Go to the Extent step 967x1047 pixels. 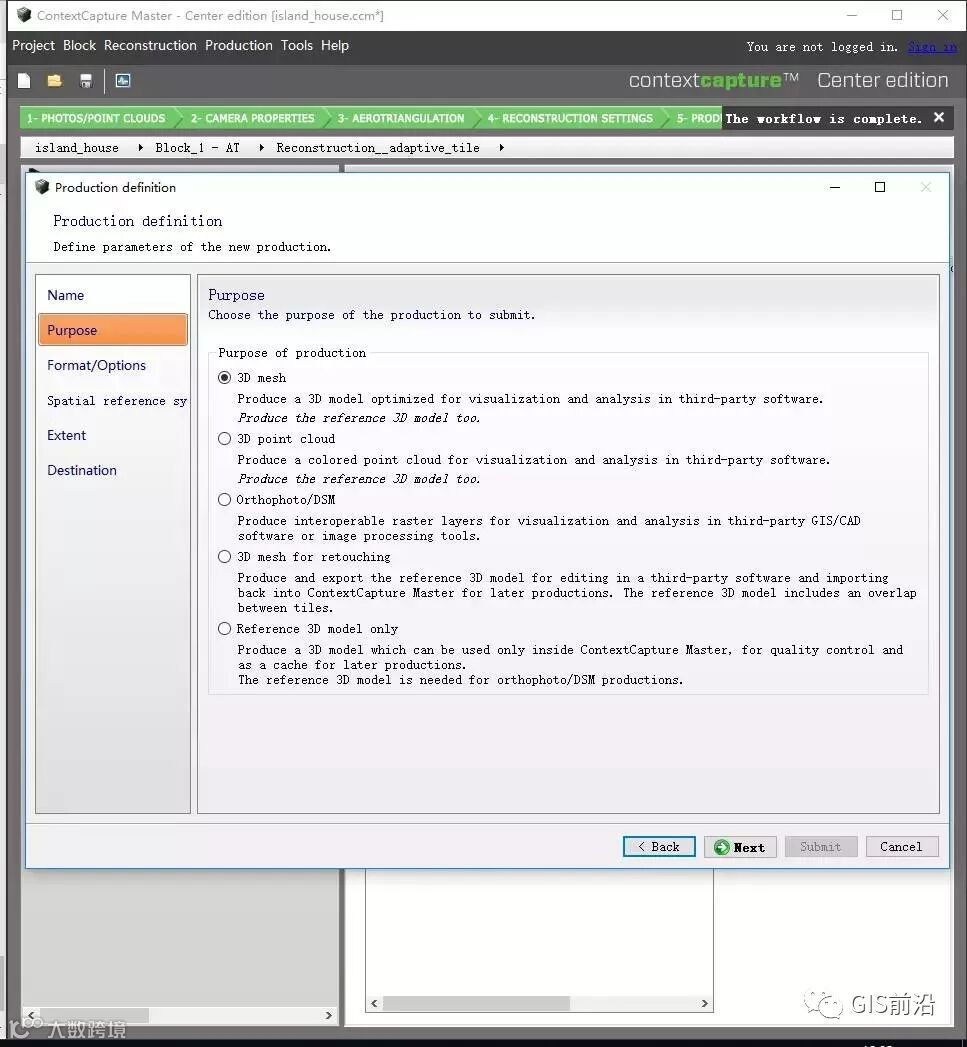[x=113, y=435]
